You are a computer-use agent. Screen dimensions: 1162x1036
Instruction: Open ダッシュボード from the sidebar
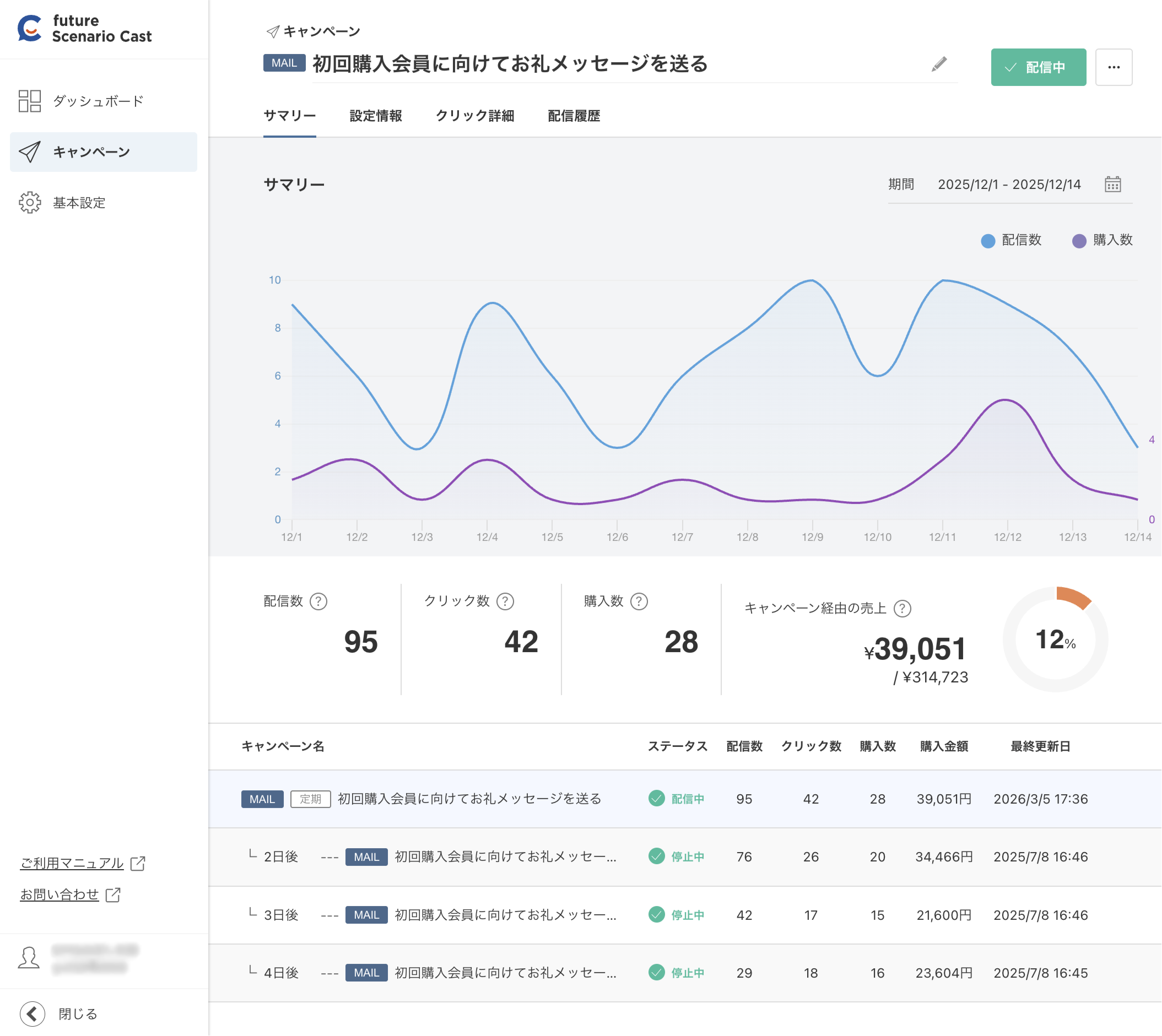[98, 101]
